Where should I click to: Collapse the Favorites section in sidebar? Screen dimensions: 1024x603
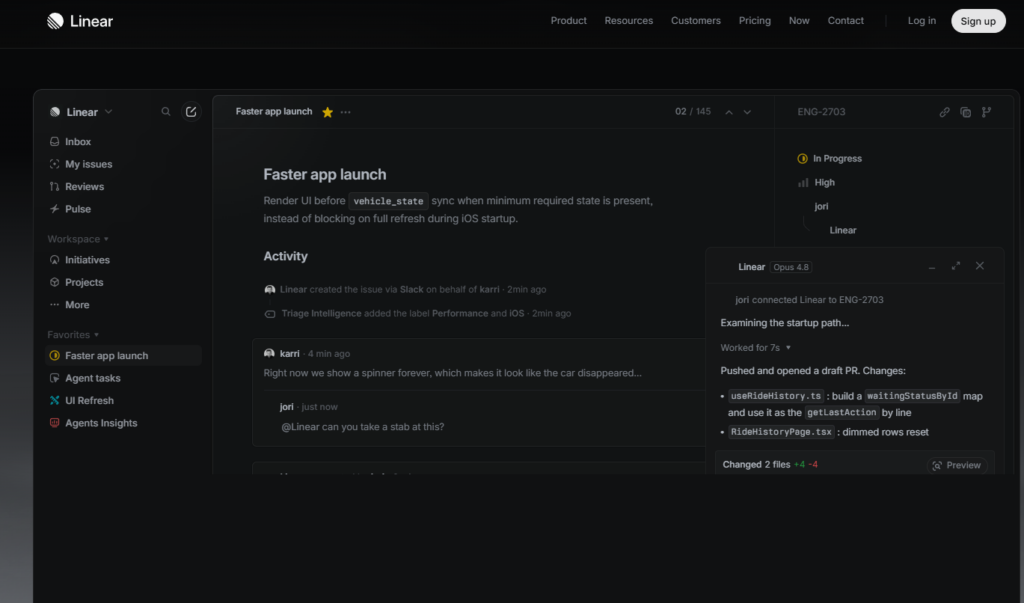(73, 334)
